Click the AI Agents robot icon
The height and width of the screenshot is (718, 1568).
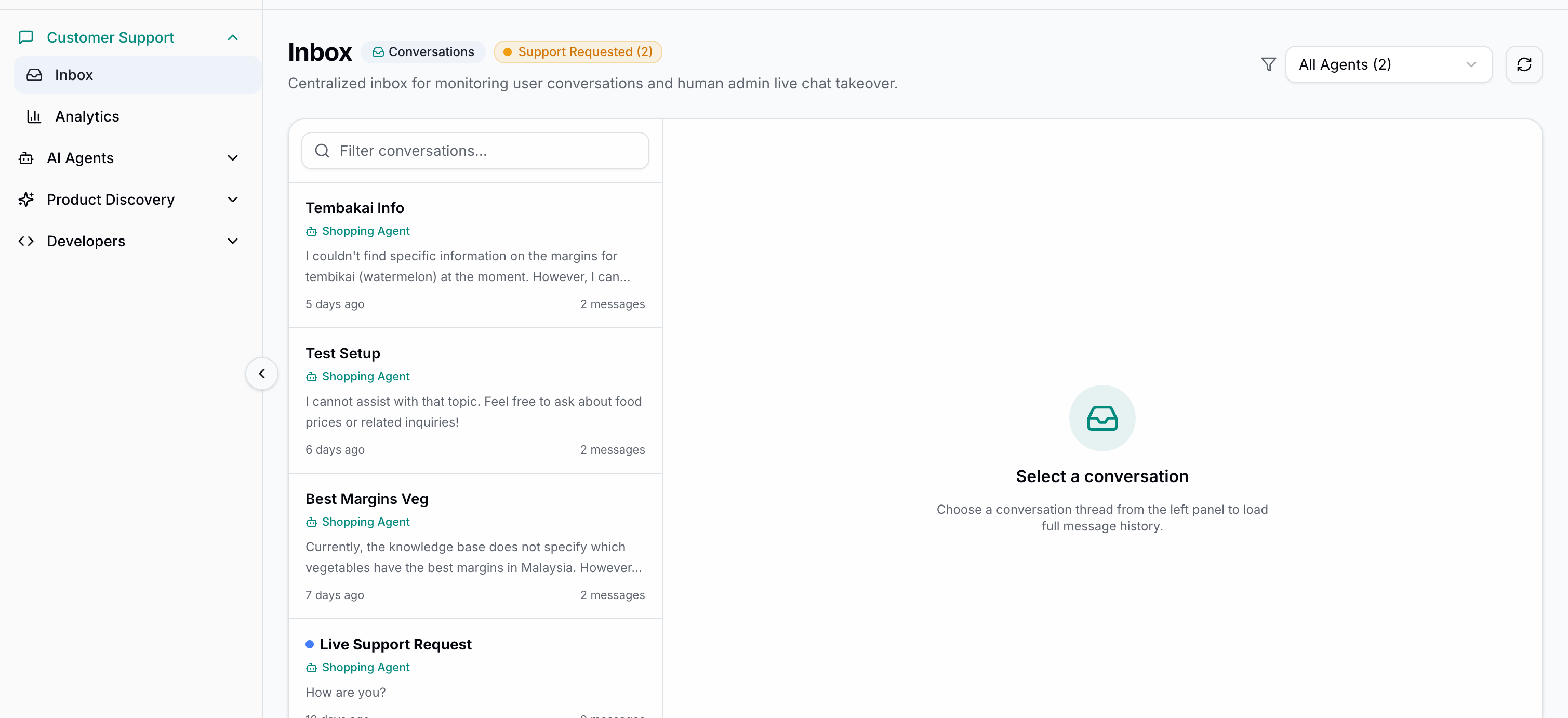click(26, 158)
